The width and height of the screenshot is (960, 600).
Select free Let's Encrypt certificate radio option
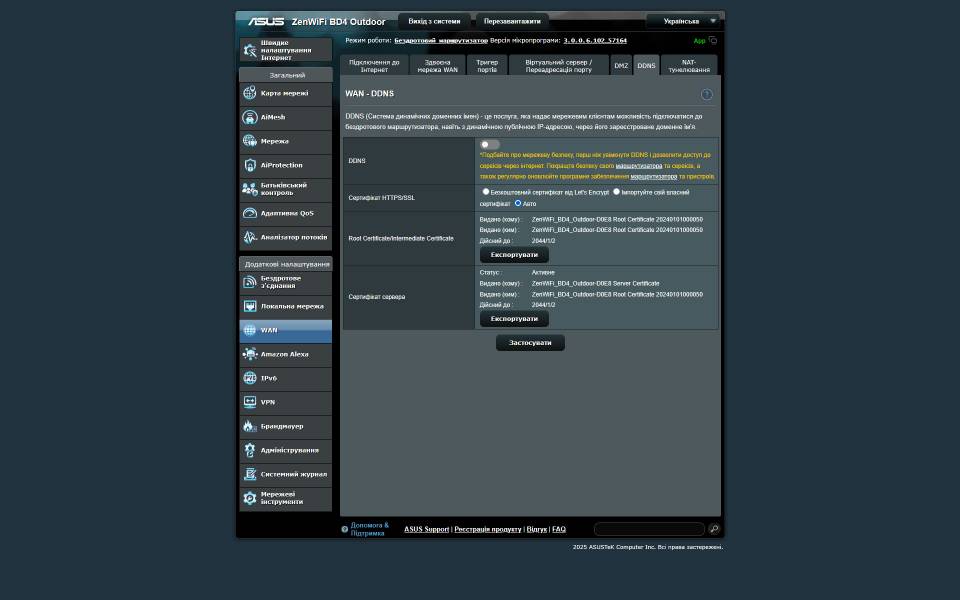coord(486,191)
